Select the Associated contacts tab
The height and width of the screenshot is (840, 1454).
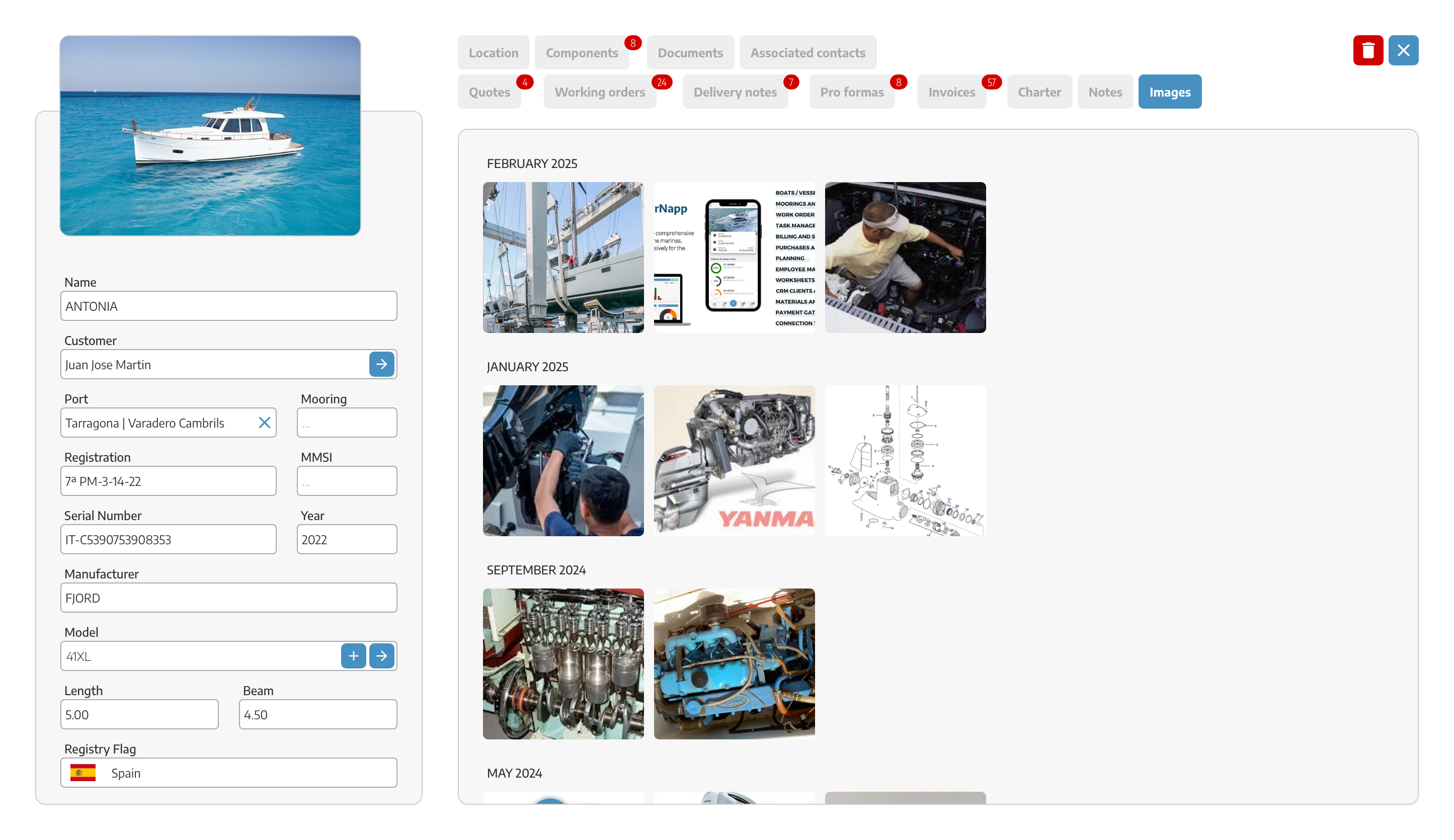pyautogui.click(x=808, y=52)
